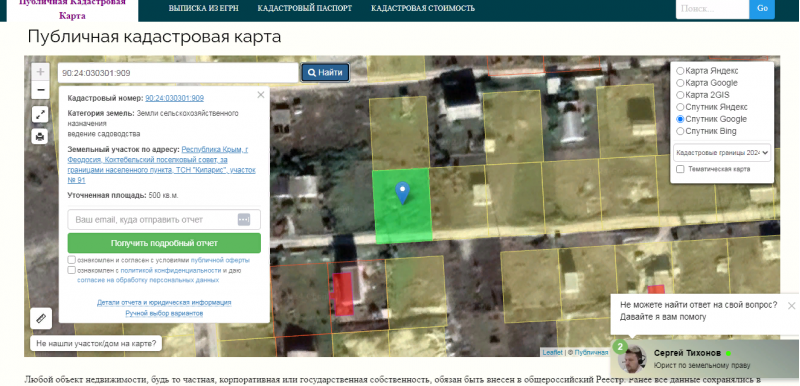800x386 pixels.
Task: Close the cadastral info popup
Action: pyautogui.click(x=261, y=95)
